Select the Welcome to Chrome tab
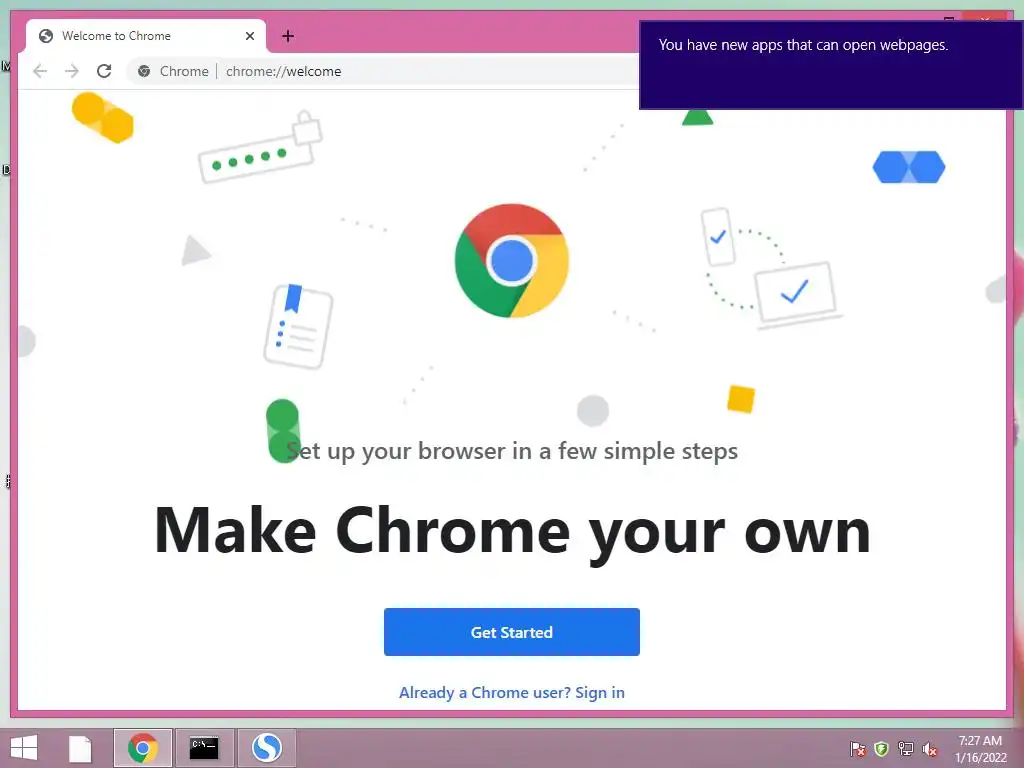This screenshot has width=1024, height=768. (x=146, y=36)
